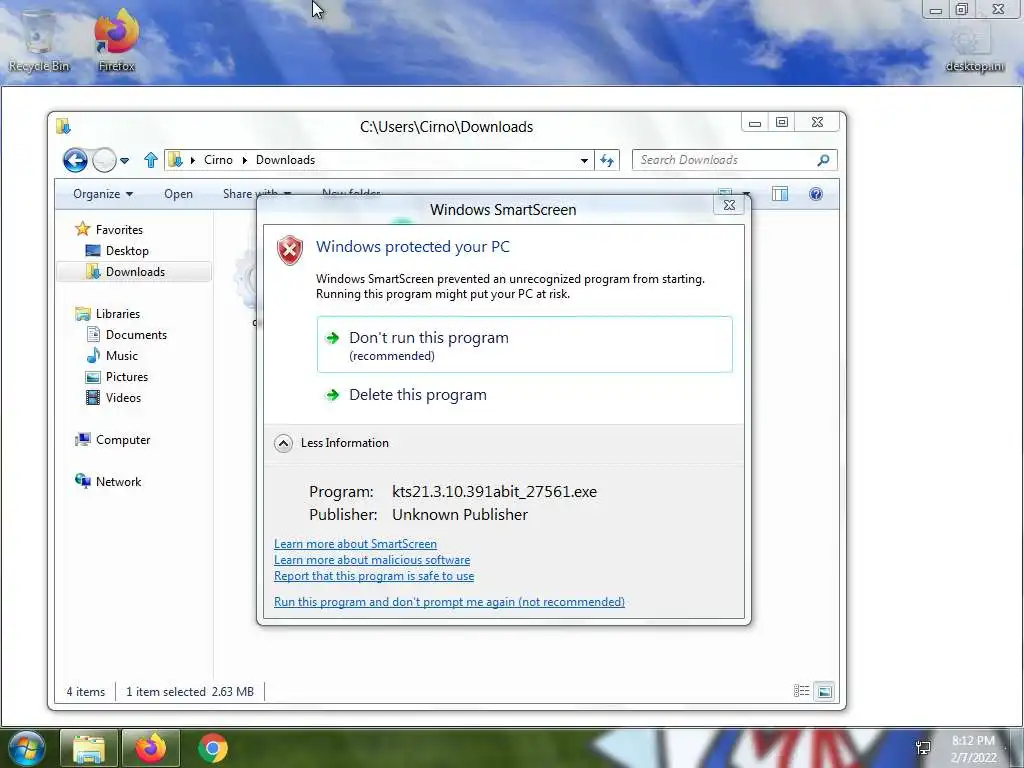Switch to large icons view in status bar
Image resolution: width=1024 pixels, height=768 pixels.
[x=825, y=691]
